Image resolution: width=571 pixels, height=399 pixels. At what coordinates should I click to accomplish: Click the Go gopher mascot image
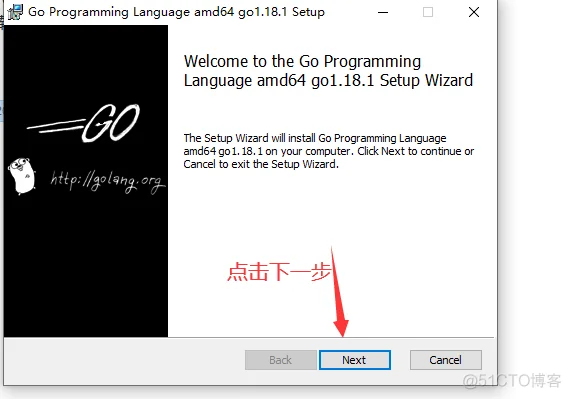(22, 176)
